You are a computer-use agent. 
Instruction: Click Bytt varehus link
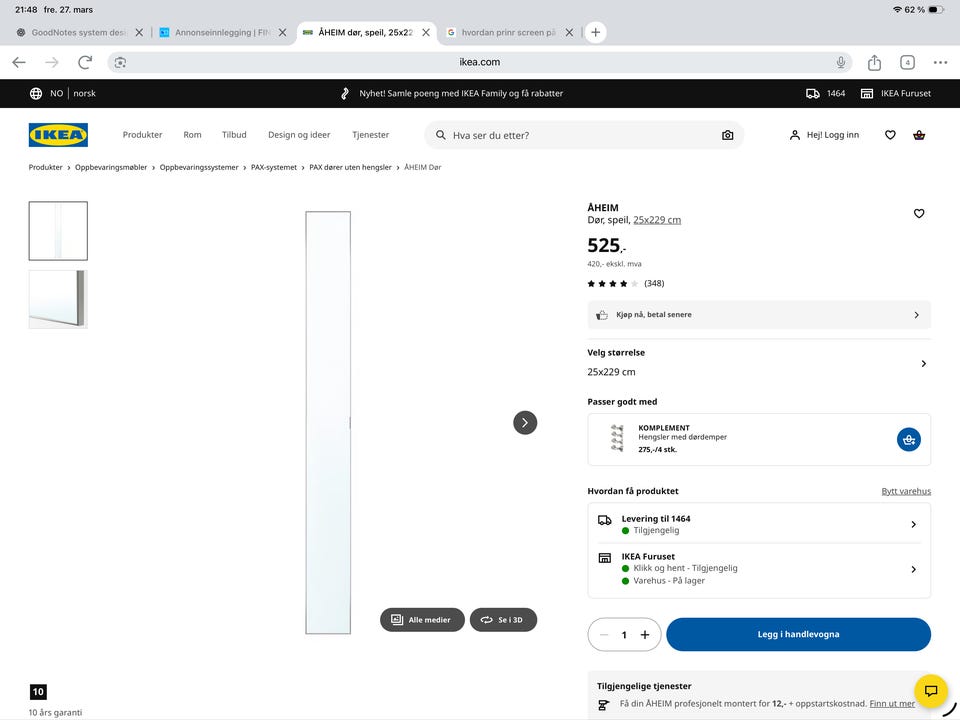[906, 491]
